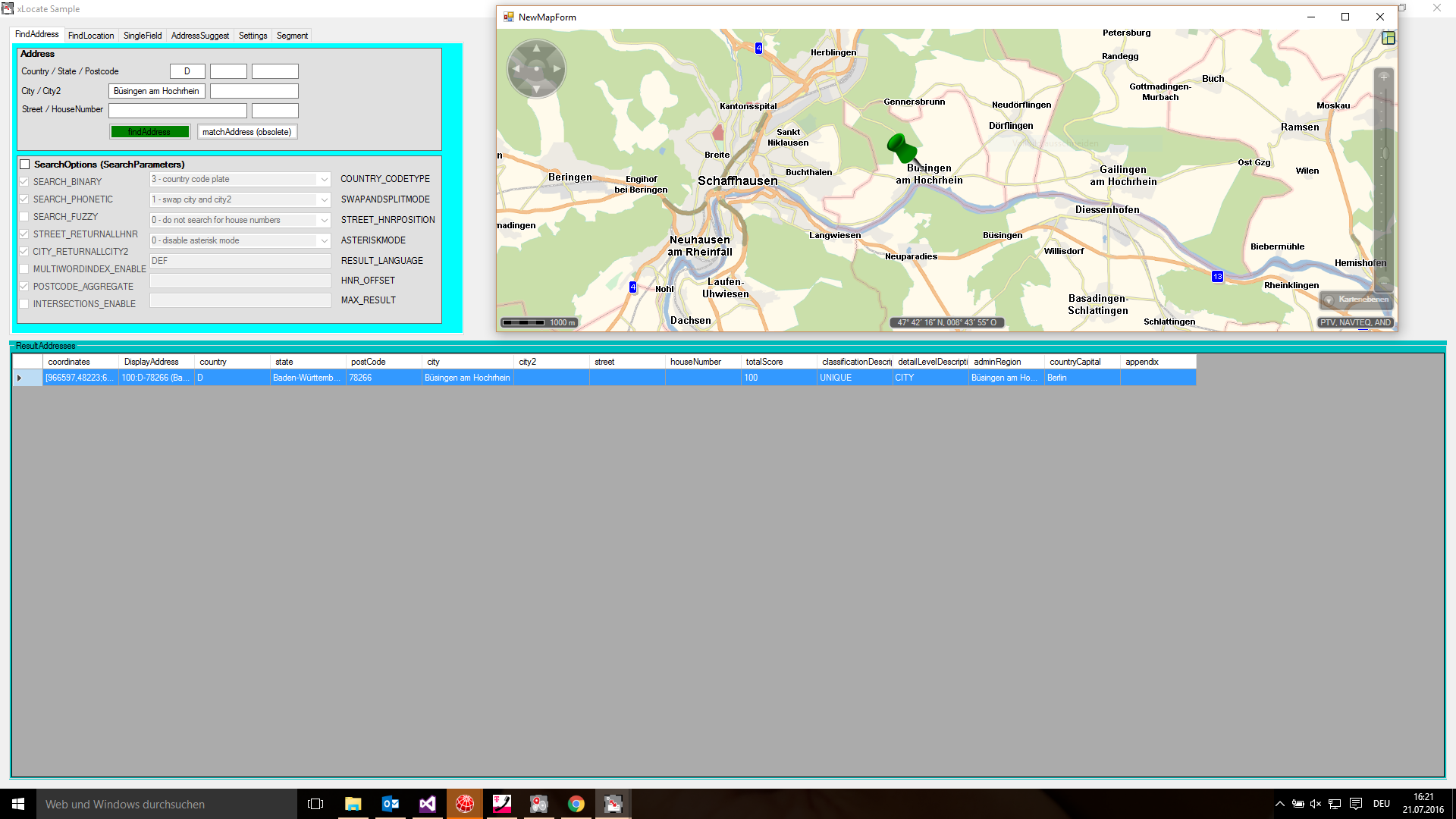Click the map pan-left arrow
Image resolution: width=1456 pixels, height=819 pixels.
[516, 69]
